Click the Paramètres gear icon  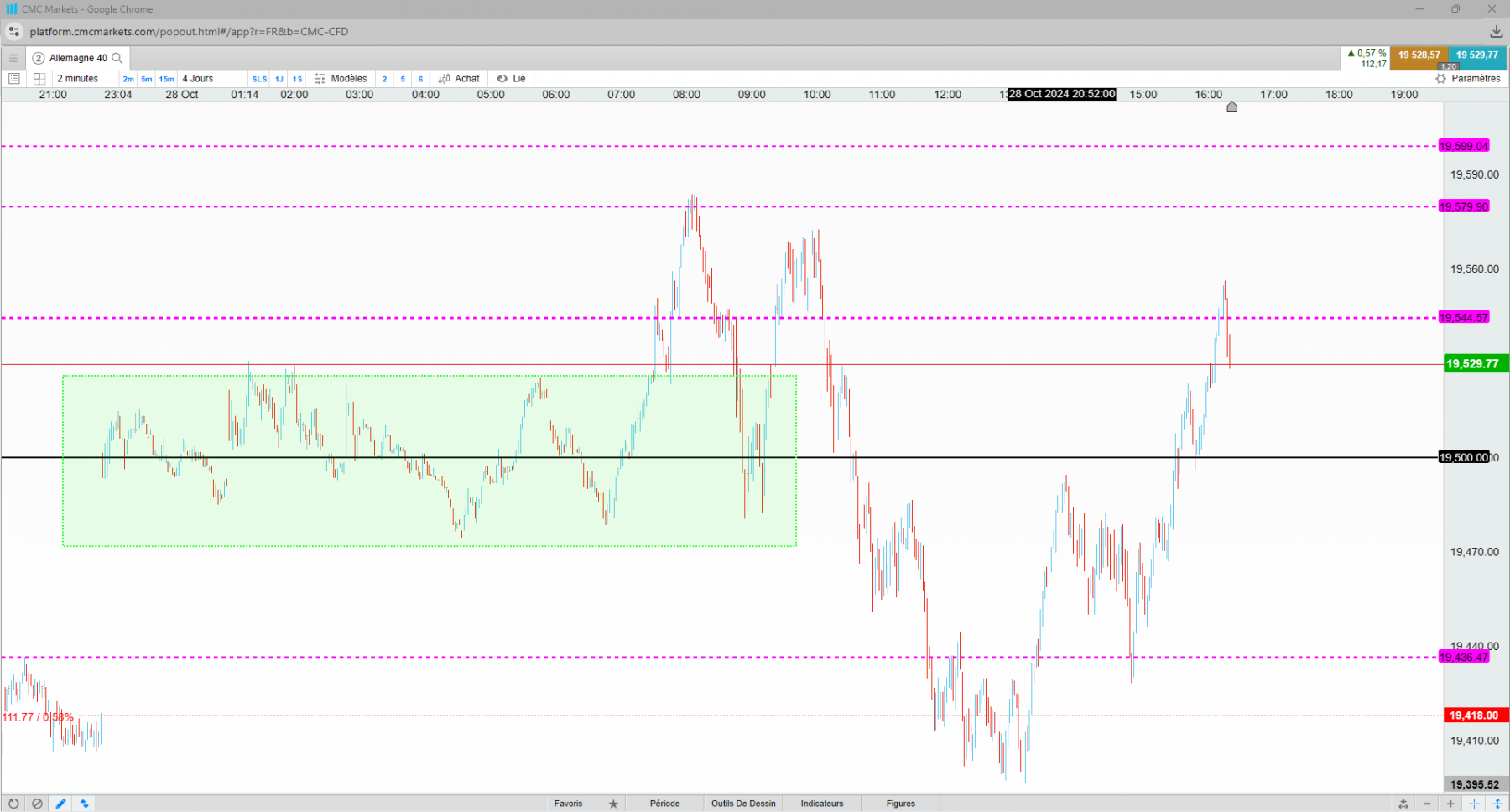pos(1440,79)
